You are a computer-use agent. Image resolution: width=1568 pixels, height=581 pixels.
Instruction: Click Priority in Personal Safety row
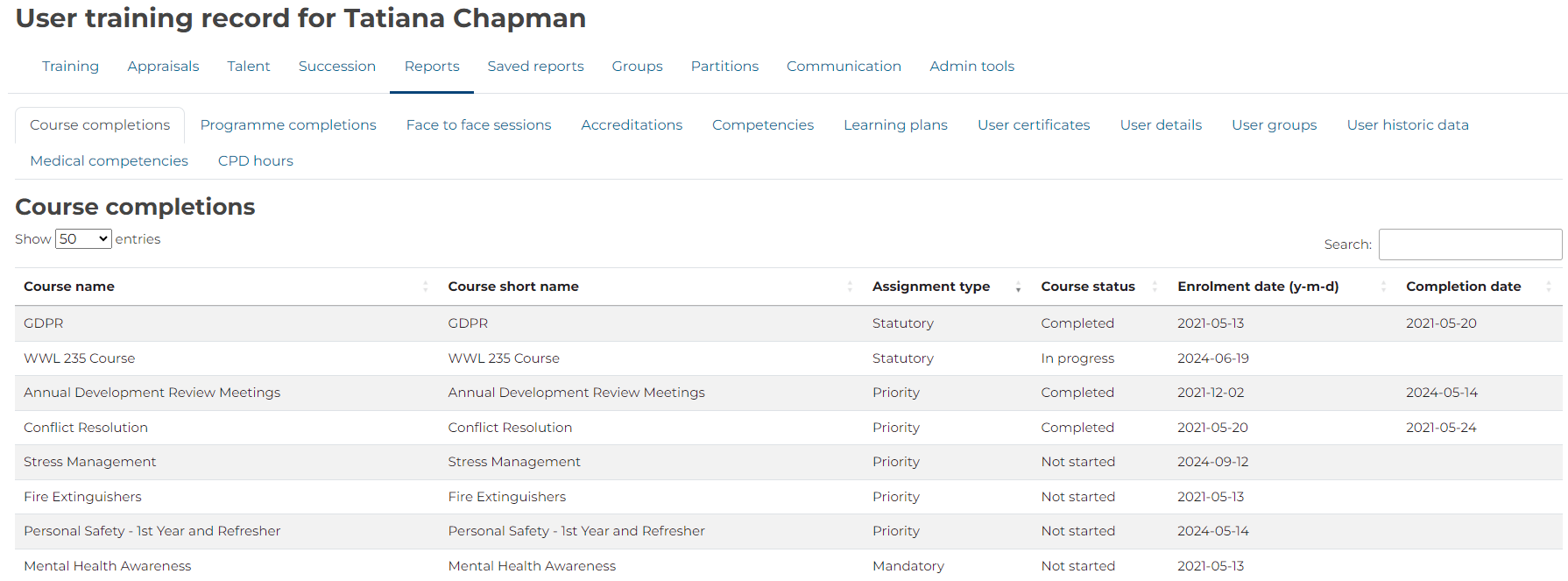[896, 531]
